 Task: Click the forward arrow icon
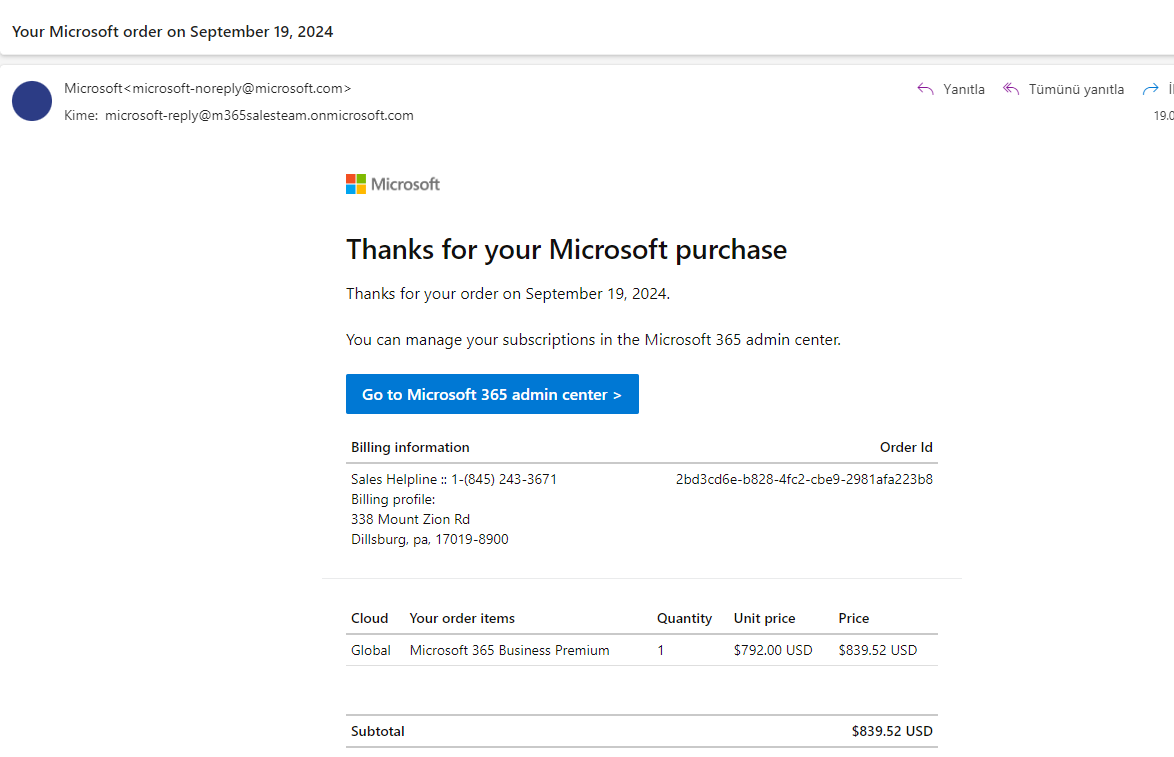(x=1151, y=89)
